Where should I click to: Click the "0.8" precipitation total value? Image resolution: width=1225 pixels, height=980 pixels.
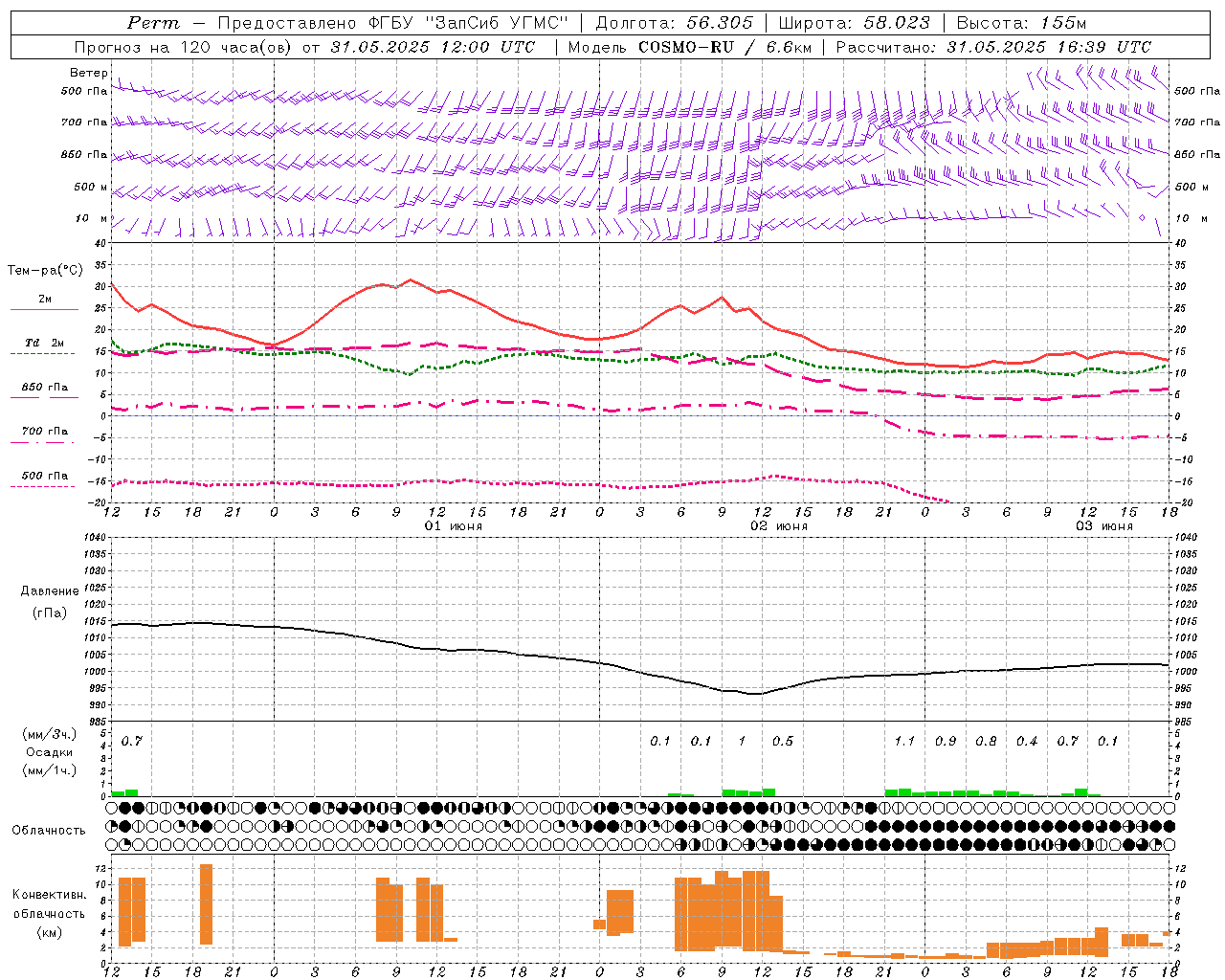click(986, 741)
